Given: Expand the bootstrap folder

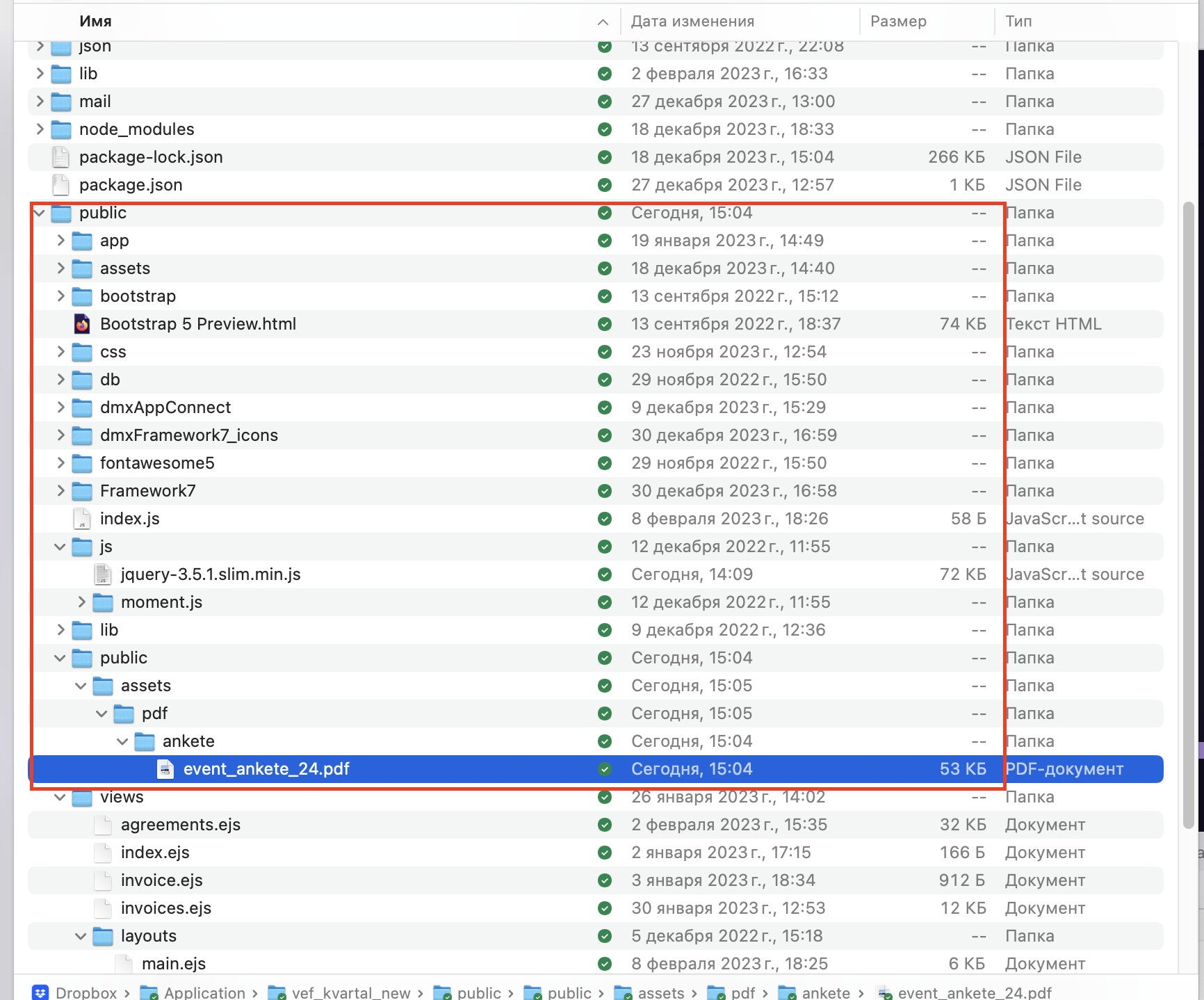Looking at the screenshot, I should pyautogui.click(x=60, y=296).
